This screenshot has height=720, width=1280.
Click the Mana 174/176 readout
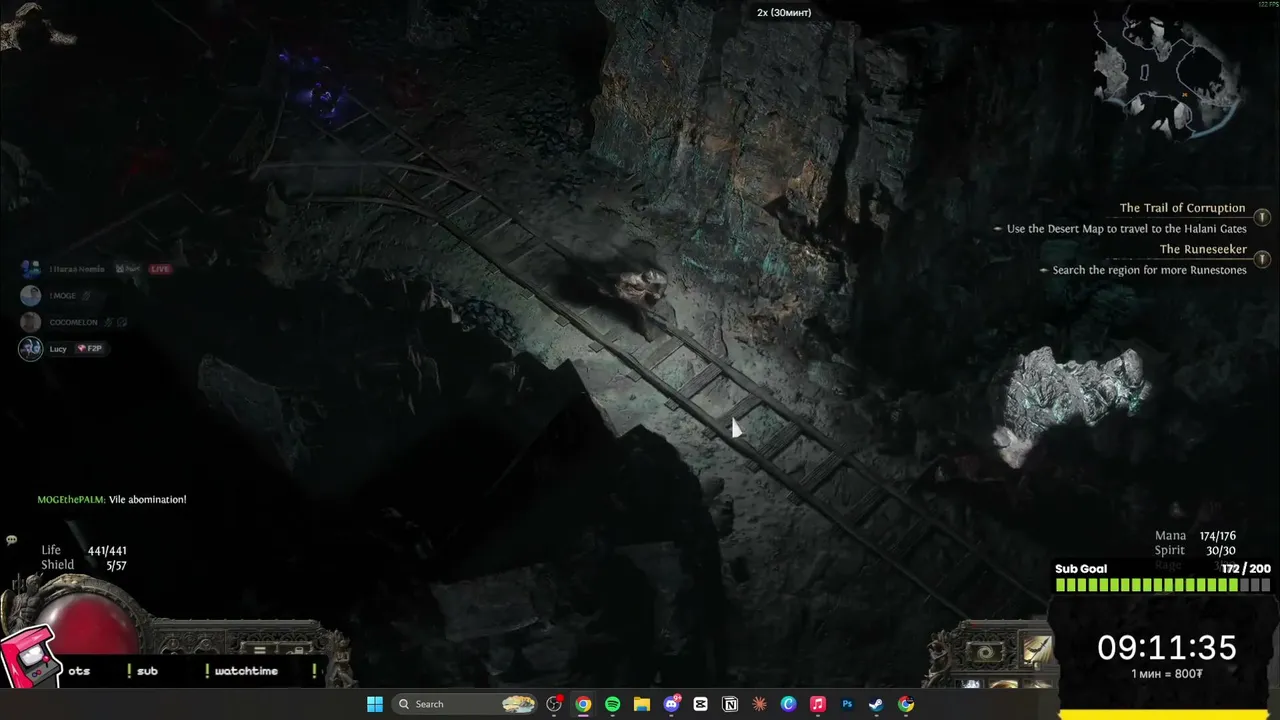(x=1196, y=536)
